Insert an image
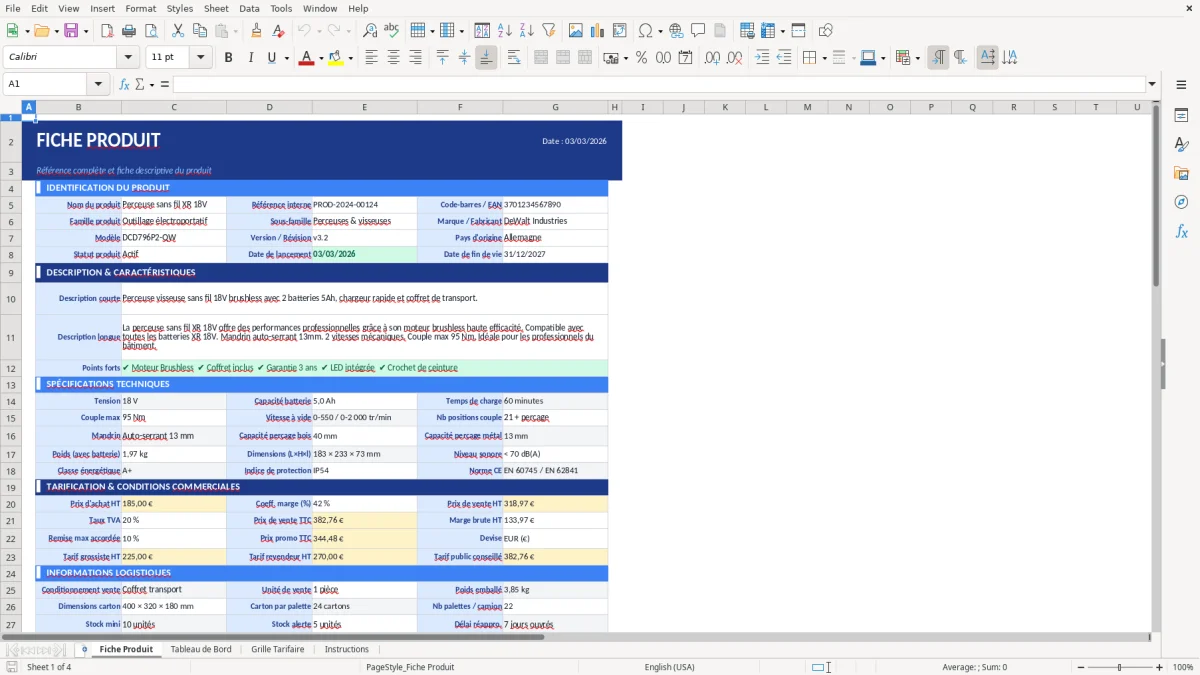 tap(575, 30)
